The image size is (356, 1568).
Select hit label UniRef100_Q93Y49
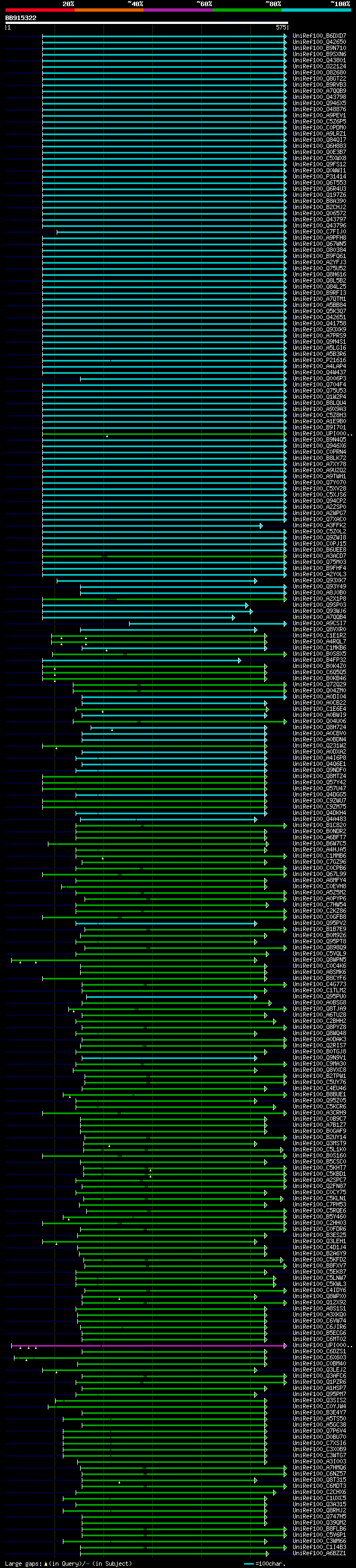pos(319,587)
